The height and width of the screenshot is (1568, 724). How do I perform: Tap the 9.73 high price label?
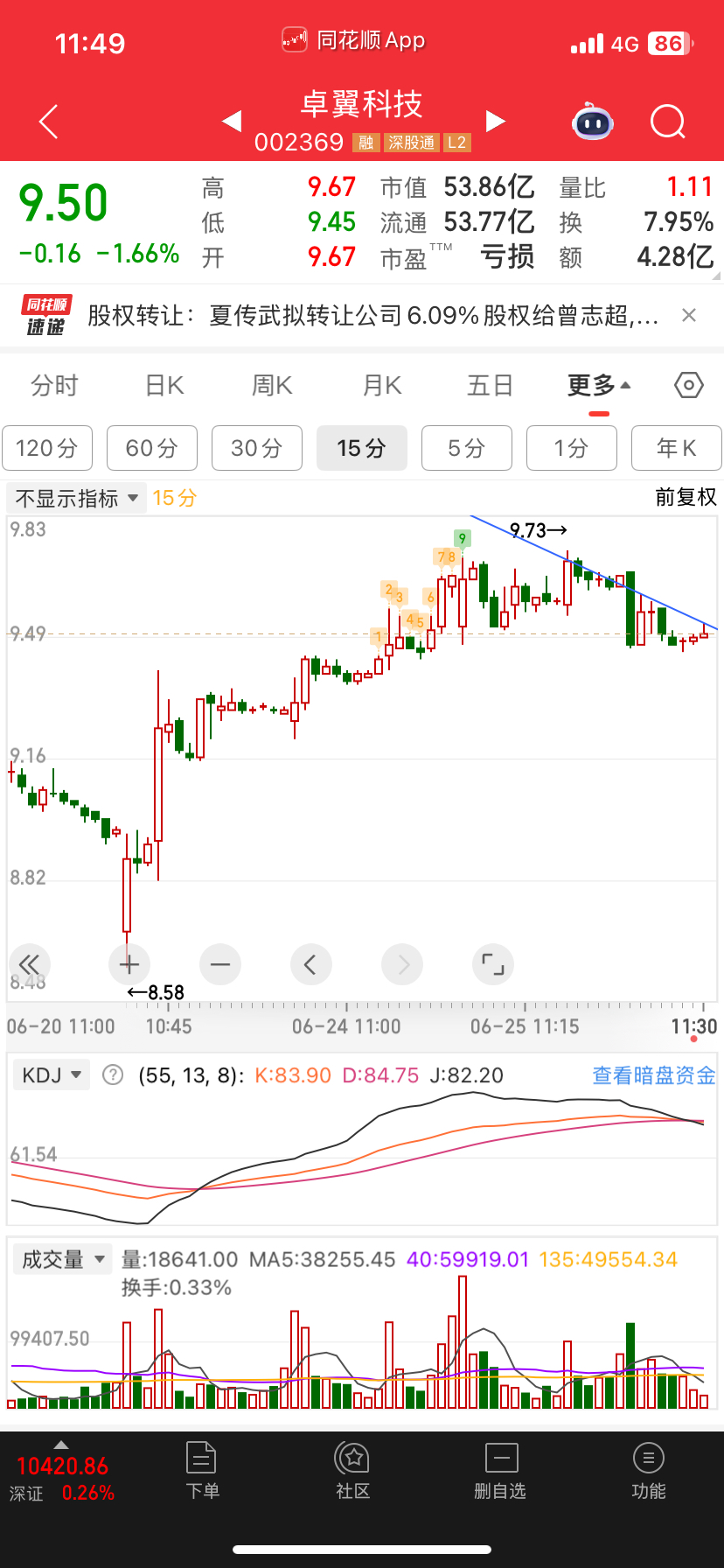pos(539,530)
